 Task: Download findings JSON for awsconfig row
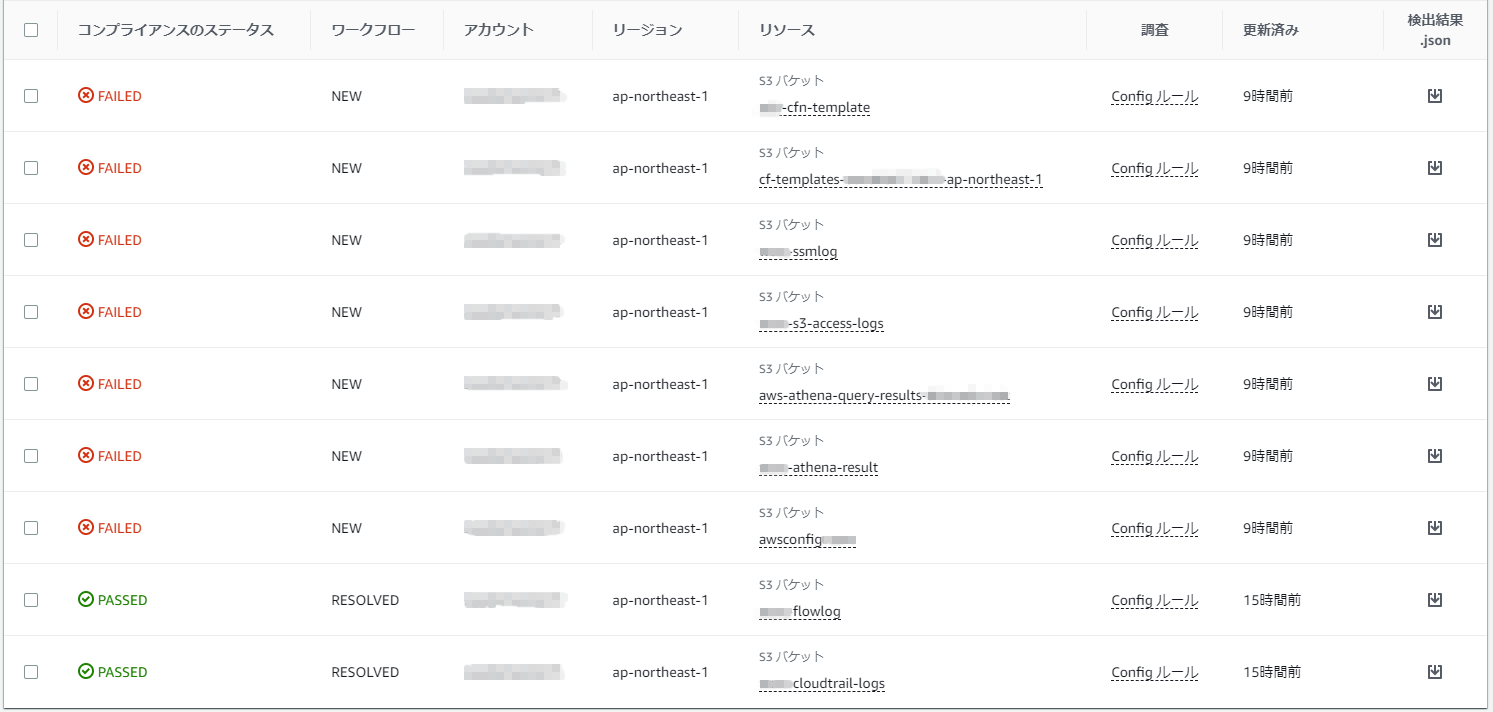(1434, 528)
